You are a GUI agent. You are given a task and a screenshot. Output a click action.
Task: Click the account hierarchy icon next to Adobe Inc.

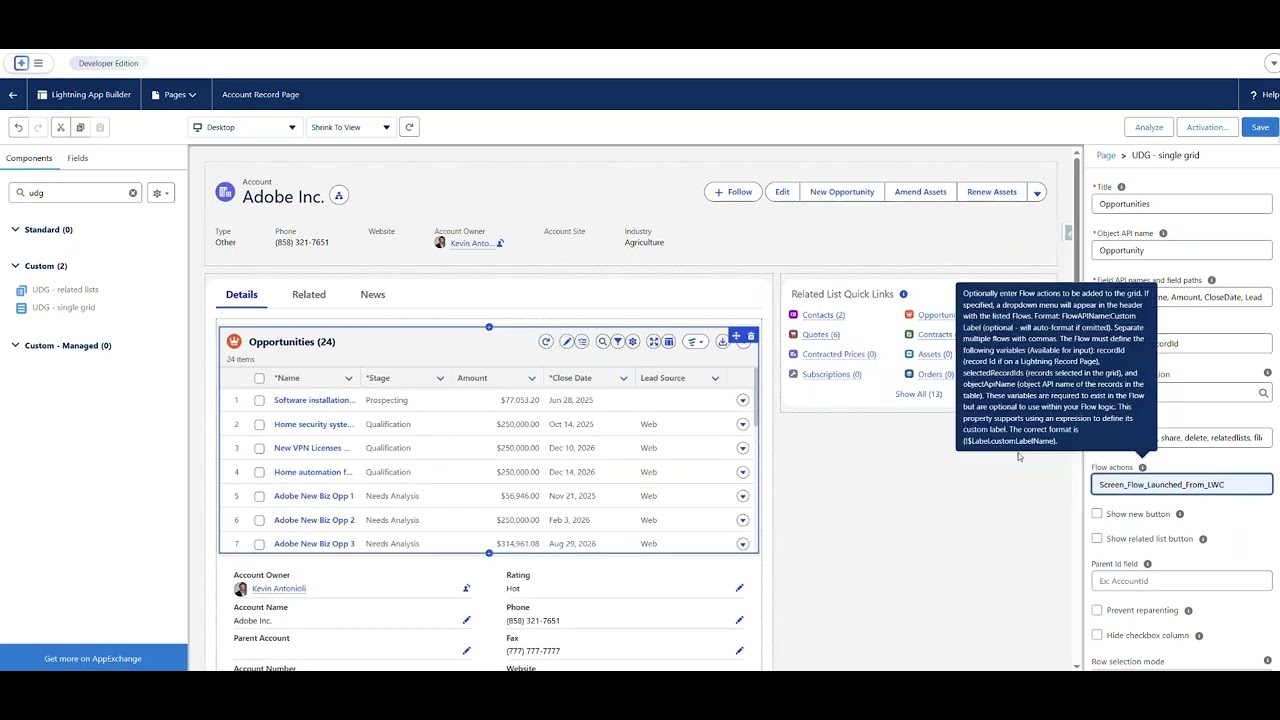[339, 196]
